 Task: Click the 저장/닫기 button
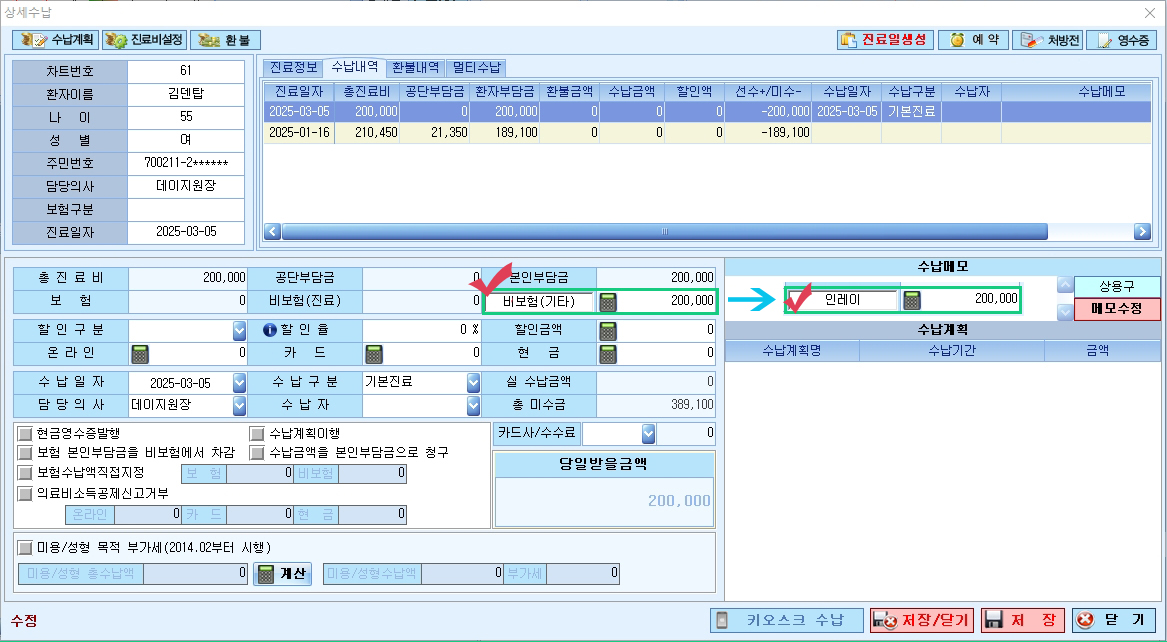tap(922, 620)
